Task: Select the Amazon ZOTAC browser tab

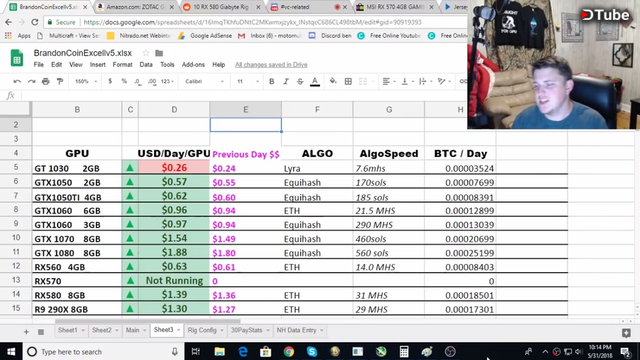Action: point(136,7)
